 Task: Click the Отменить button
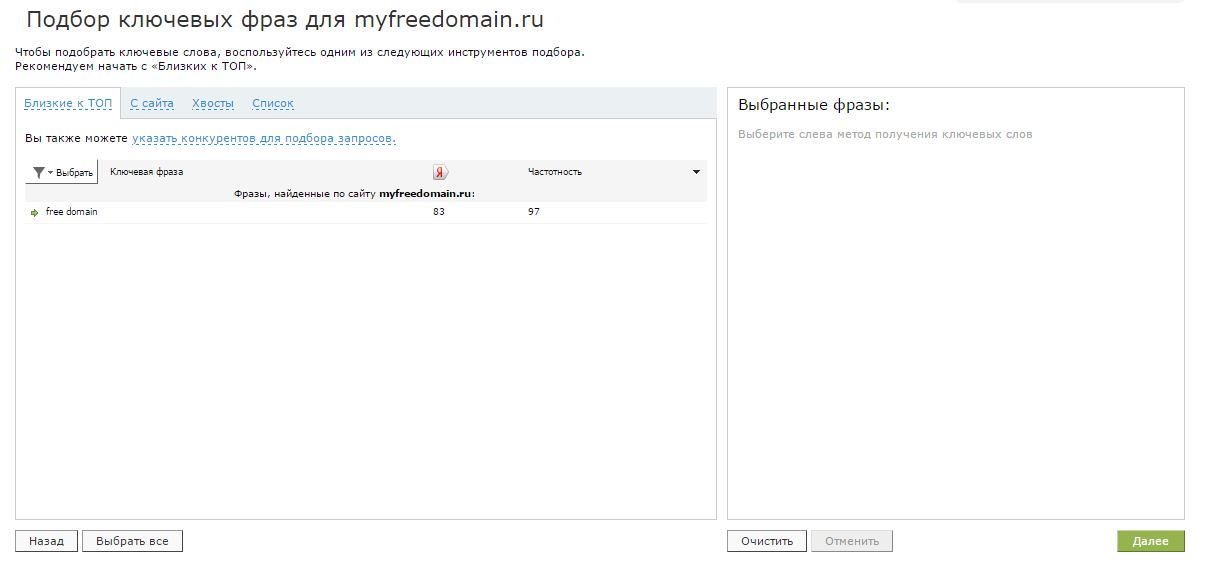pyautogui.click(x=852, y=541)
